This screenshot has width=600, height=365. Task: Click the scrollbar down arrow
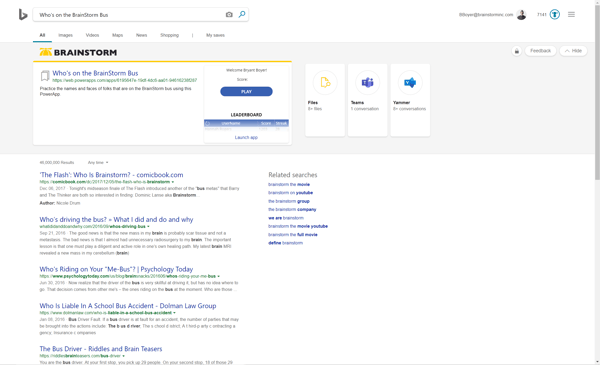pyautogui.click(x=597, y=362)
